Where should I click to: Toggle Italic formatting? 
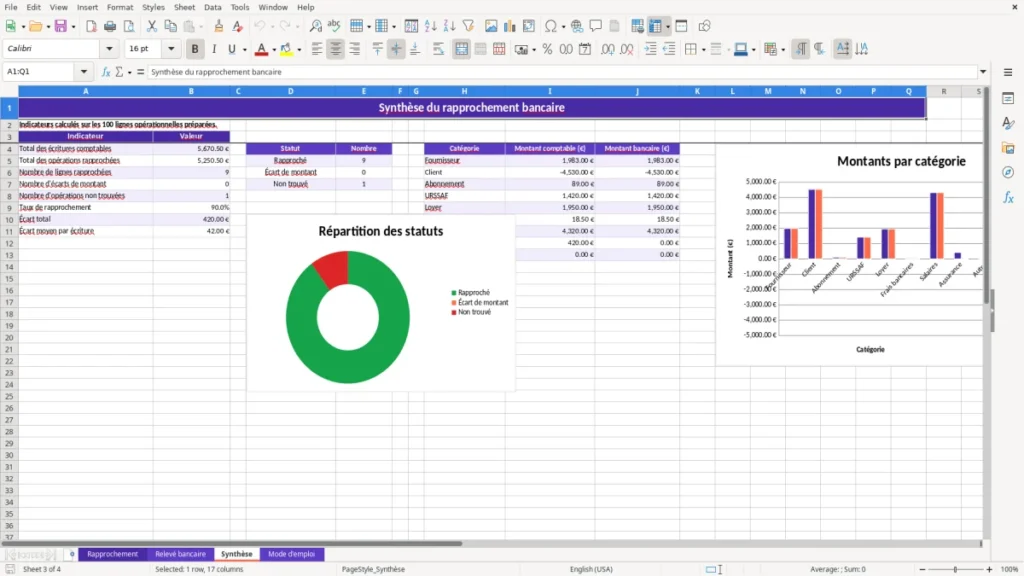tap(214, 49)
